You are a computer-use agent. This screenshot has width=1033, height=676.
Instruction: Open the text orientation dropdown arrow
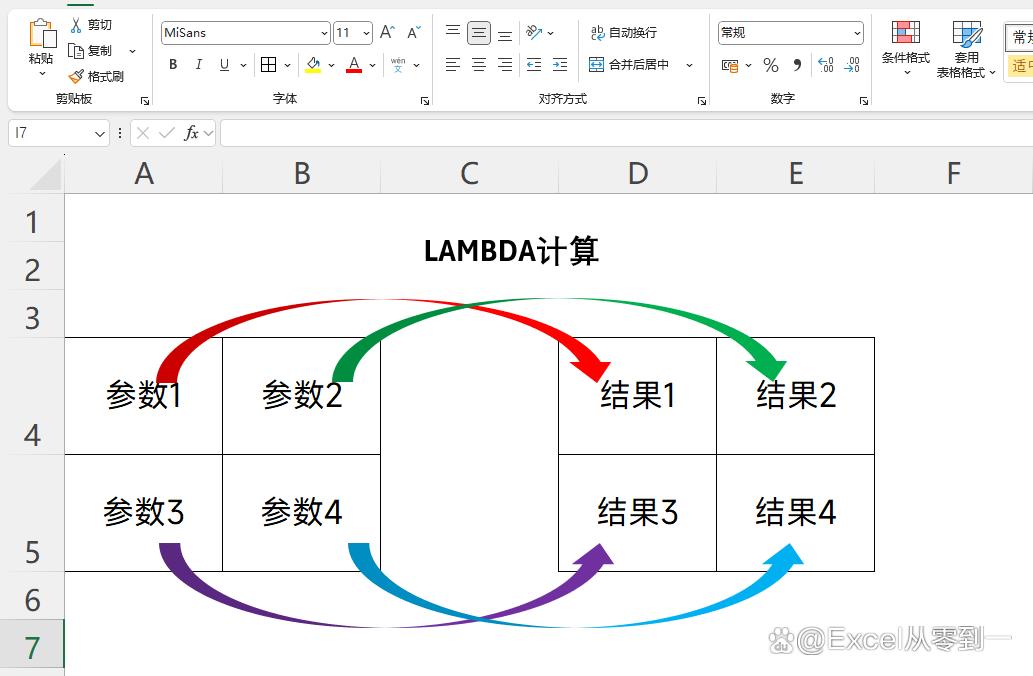coord(551,32)
